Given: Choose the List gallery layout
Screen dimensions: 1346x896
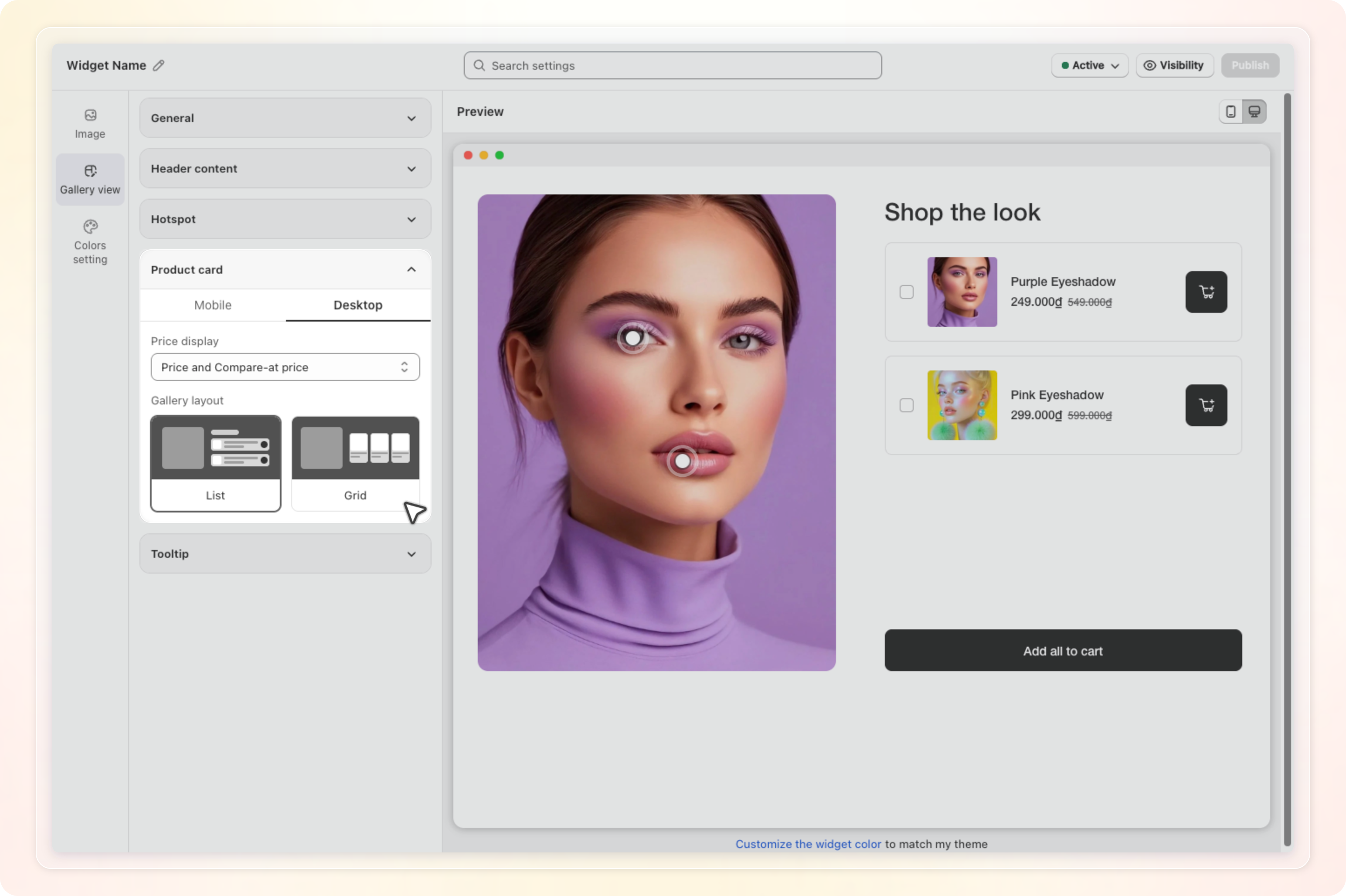Looking at the screenshot, I should pos(215,463).
